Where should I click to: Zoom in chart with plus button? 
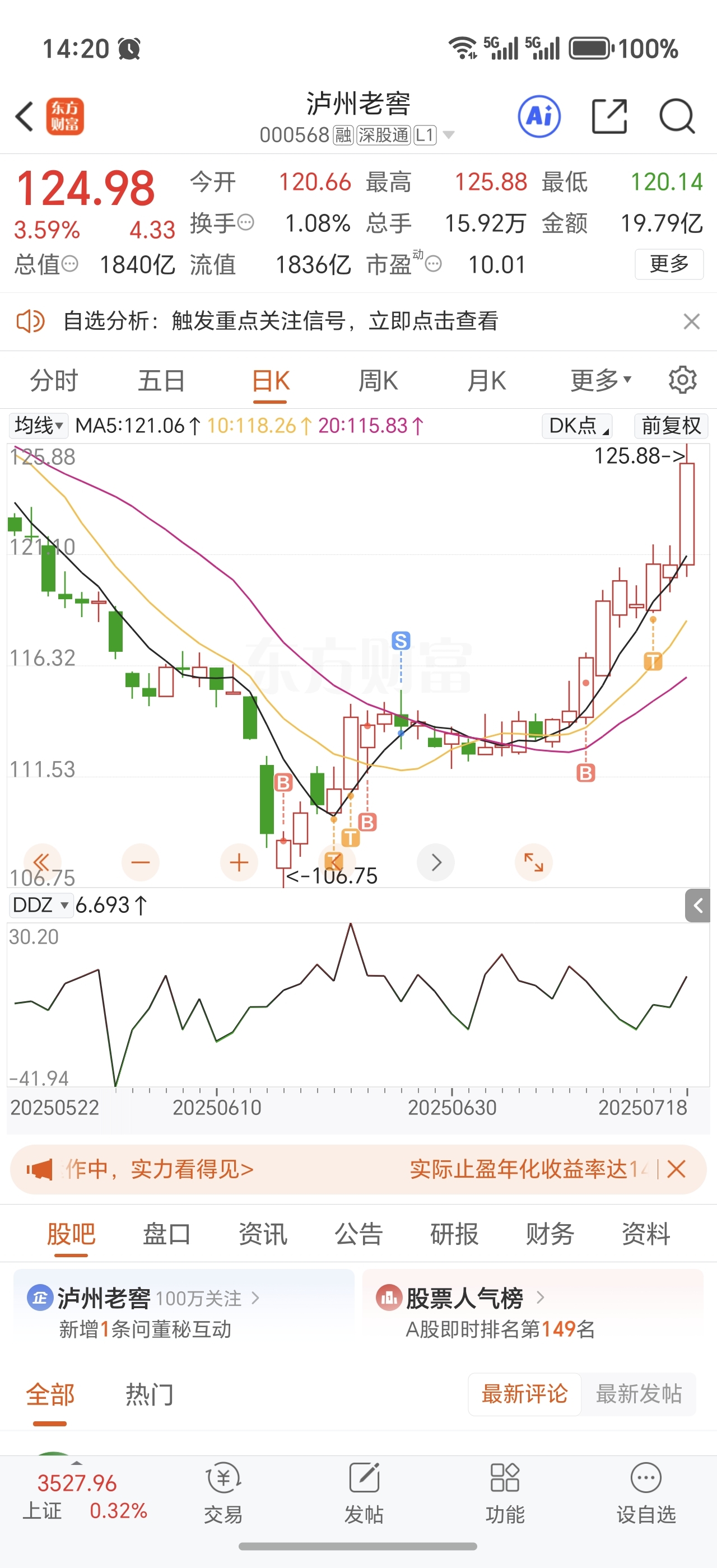pyautogui.click(x=239, y=862)
